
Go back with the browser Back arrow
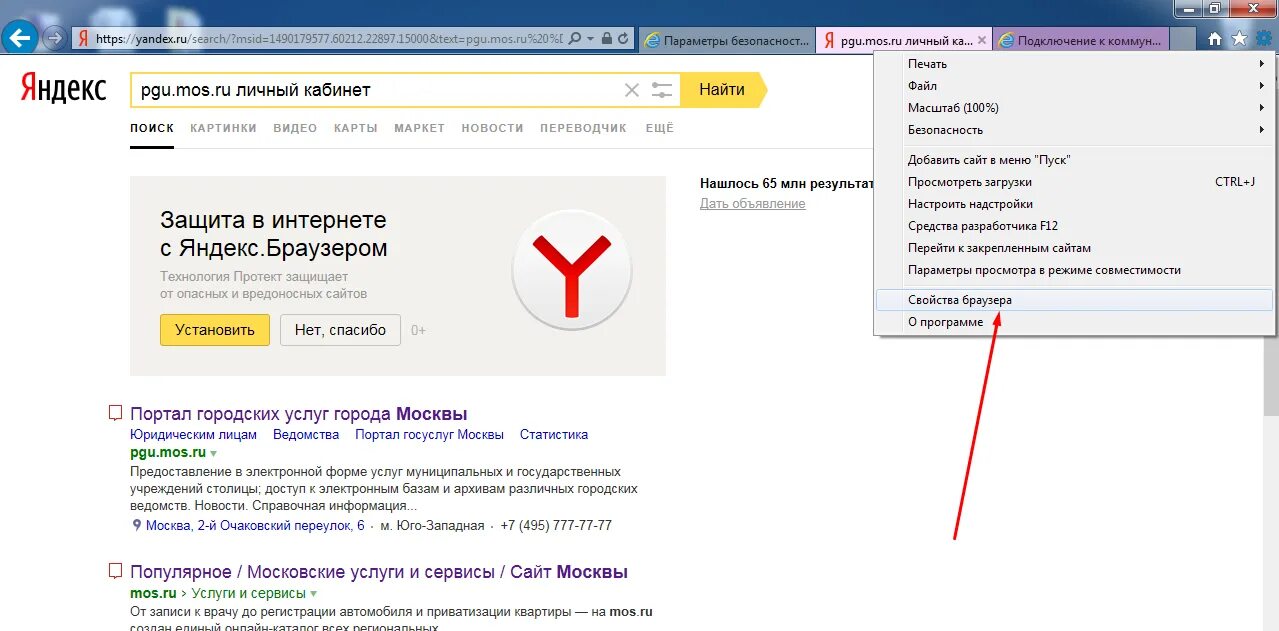coord(20,38)
